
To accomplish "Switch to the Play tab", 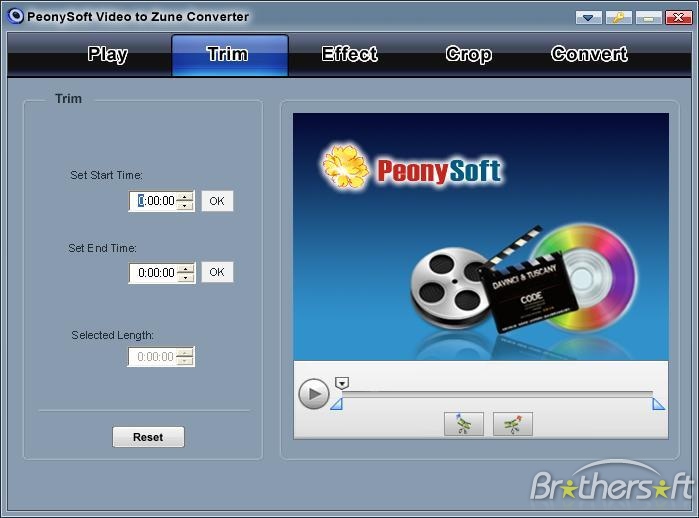I will (107, 54).
